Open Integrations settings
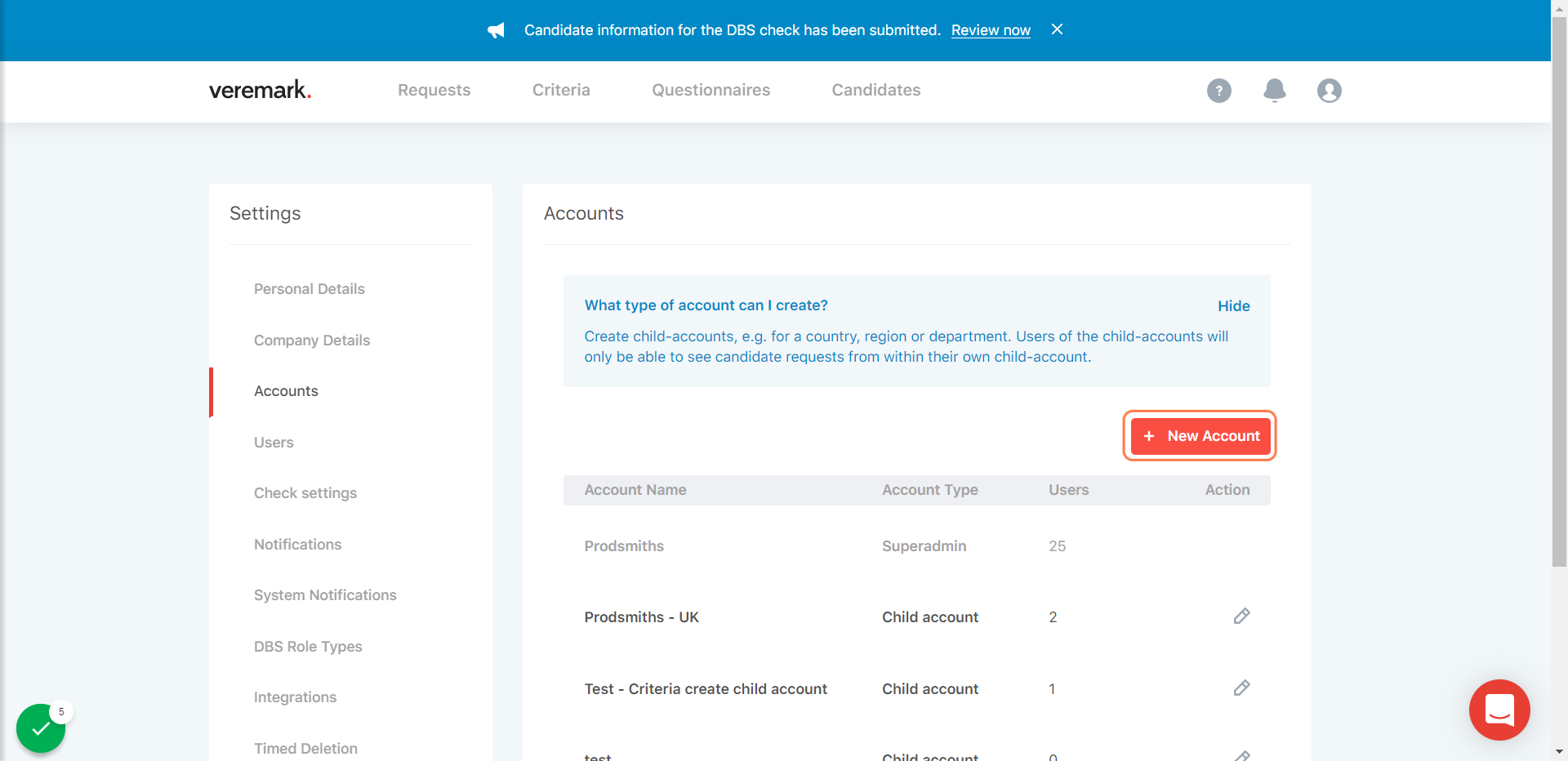 pos(295,697)
